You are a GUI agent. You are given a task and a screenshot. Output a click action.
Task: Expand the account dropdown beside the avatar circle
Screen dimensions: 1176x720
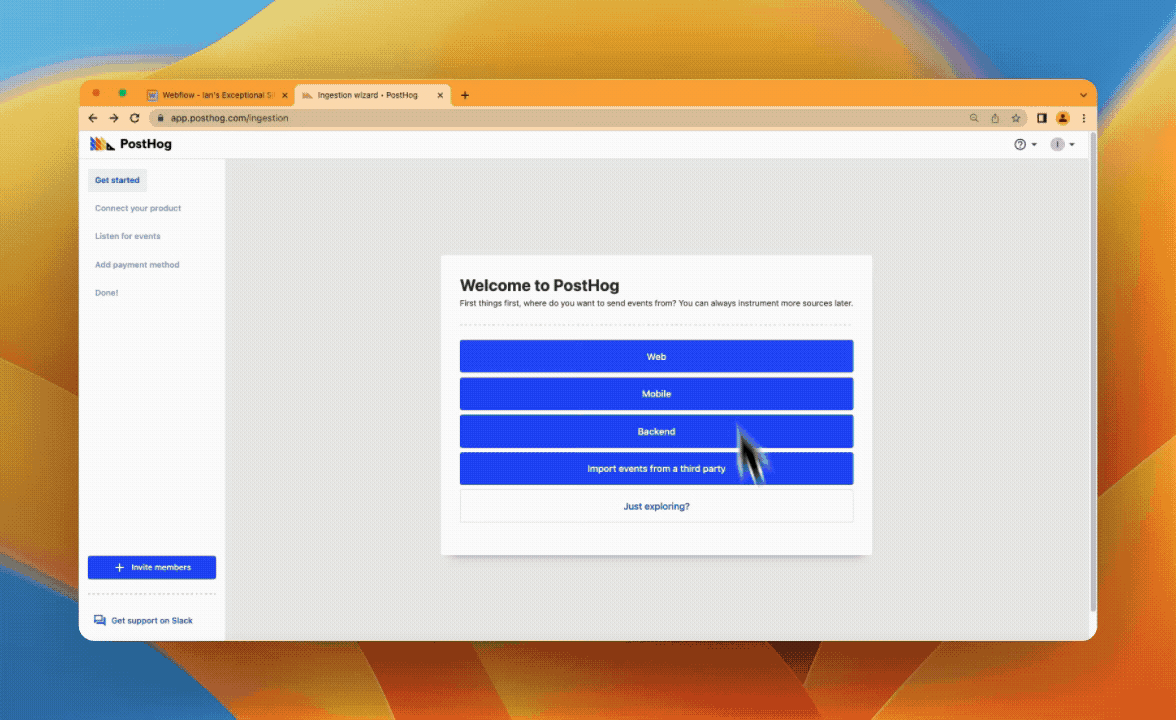(1070, 144)
